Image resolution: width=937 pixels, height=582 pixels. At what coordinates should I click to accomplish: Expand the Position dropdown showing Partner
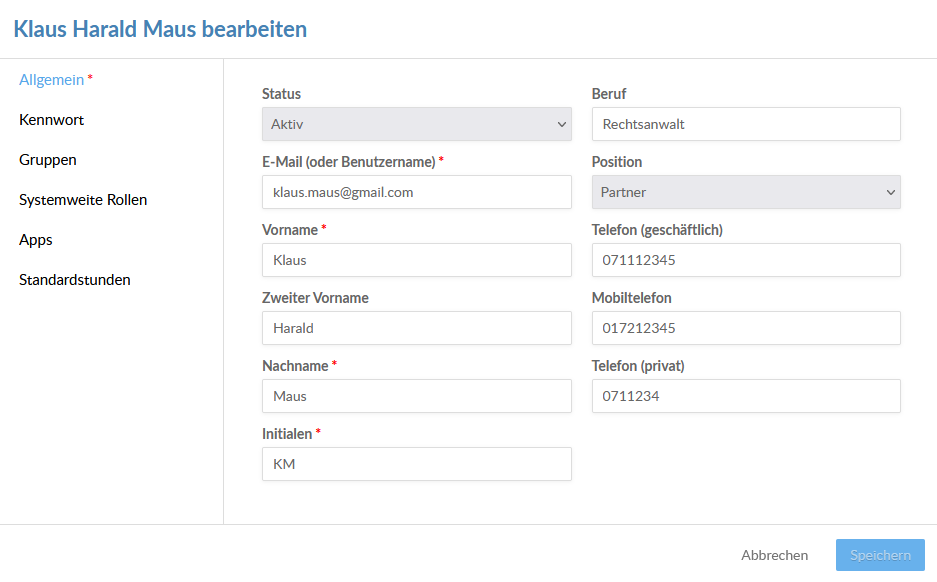pyautogui.click(x=746, y=192)
